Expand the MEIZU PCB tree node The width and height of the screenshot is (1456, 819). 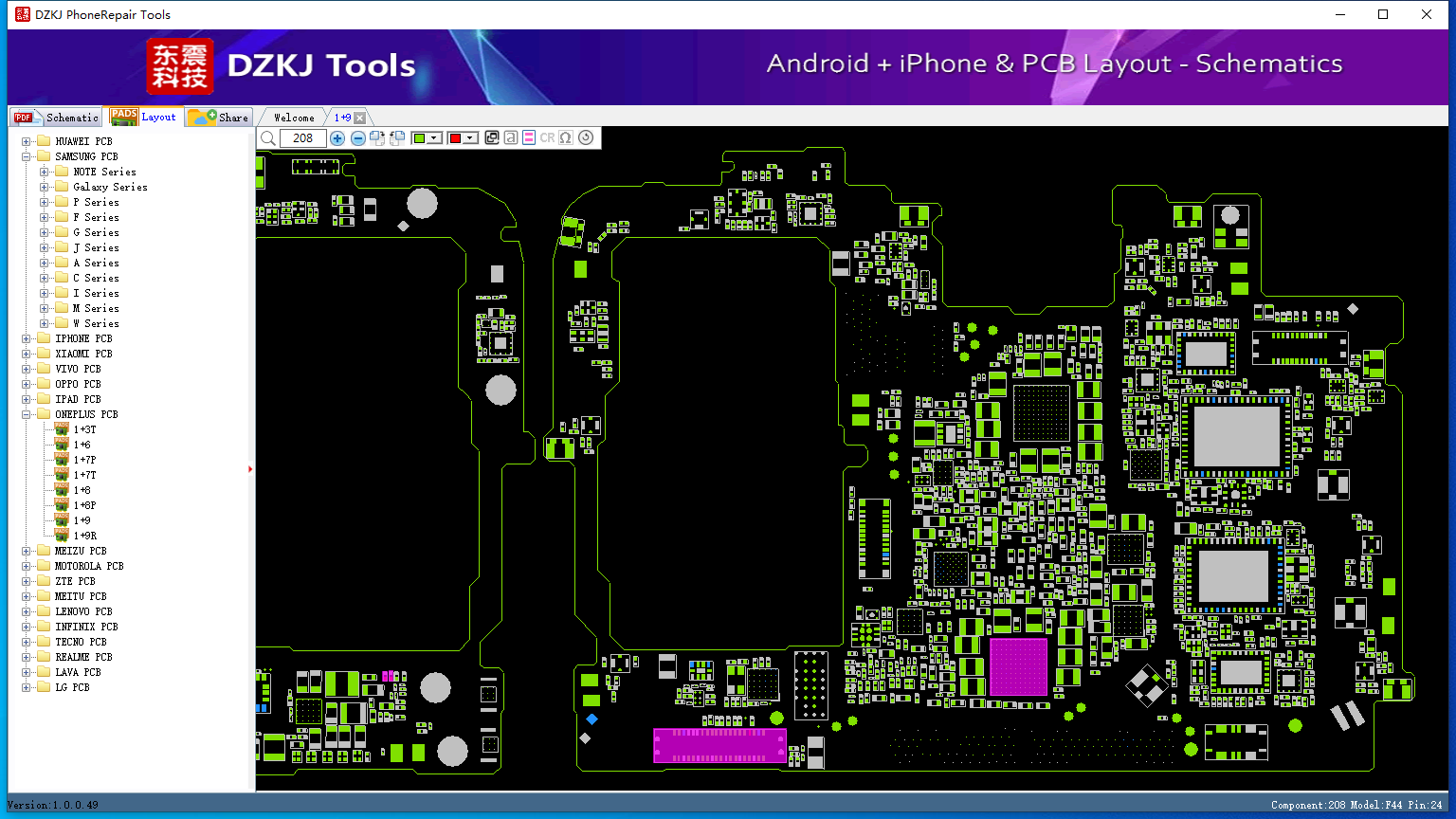pos(27,551)
